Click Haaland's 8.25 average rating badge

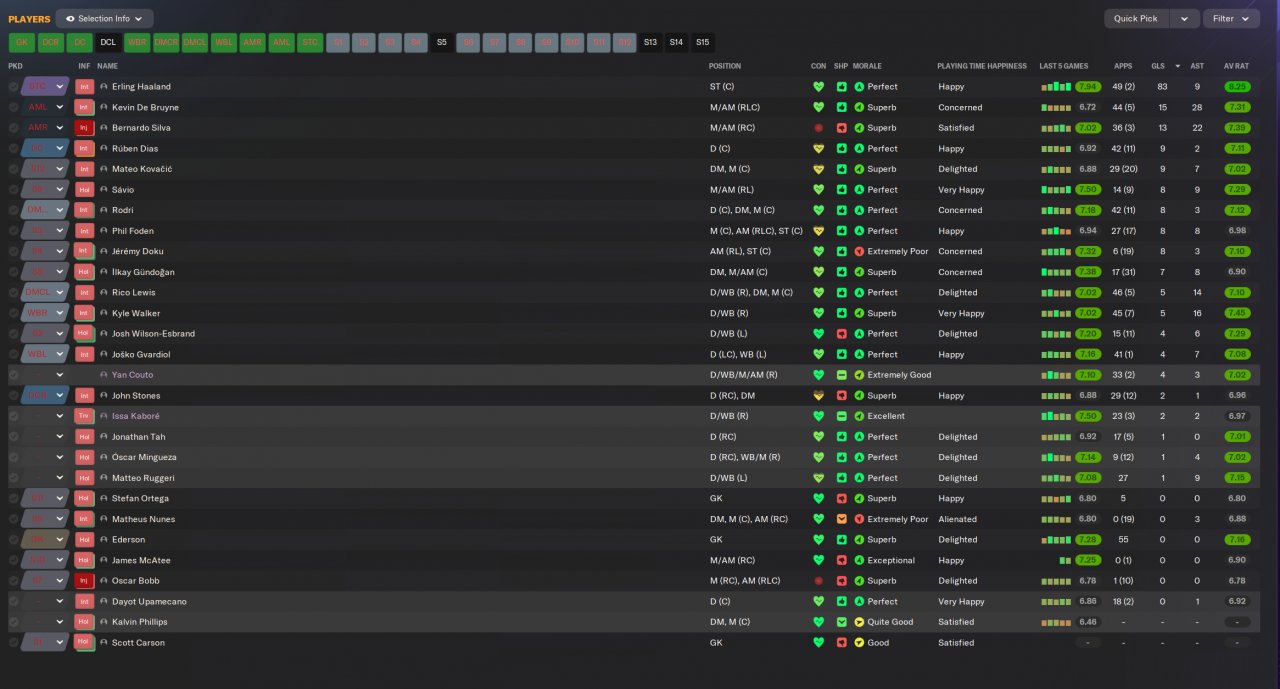1237,87
